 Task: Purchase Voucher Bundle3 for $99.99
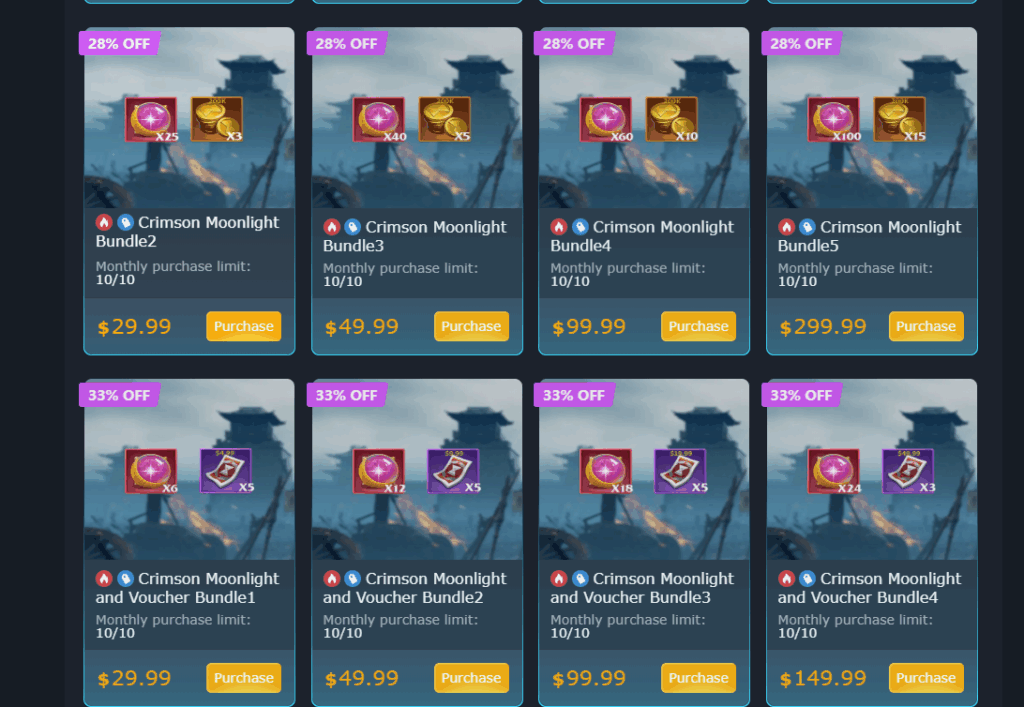(x=698, y=678)
